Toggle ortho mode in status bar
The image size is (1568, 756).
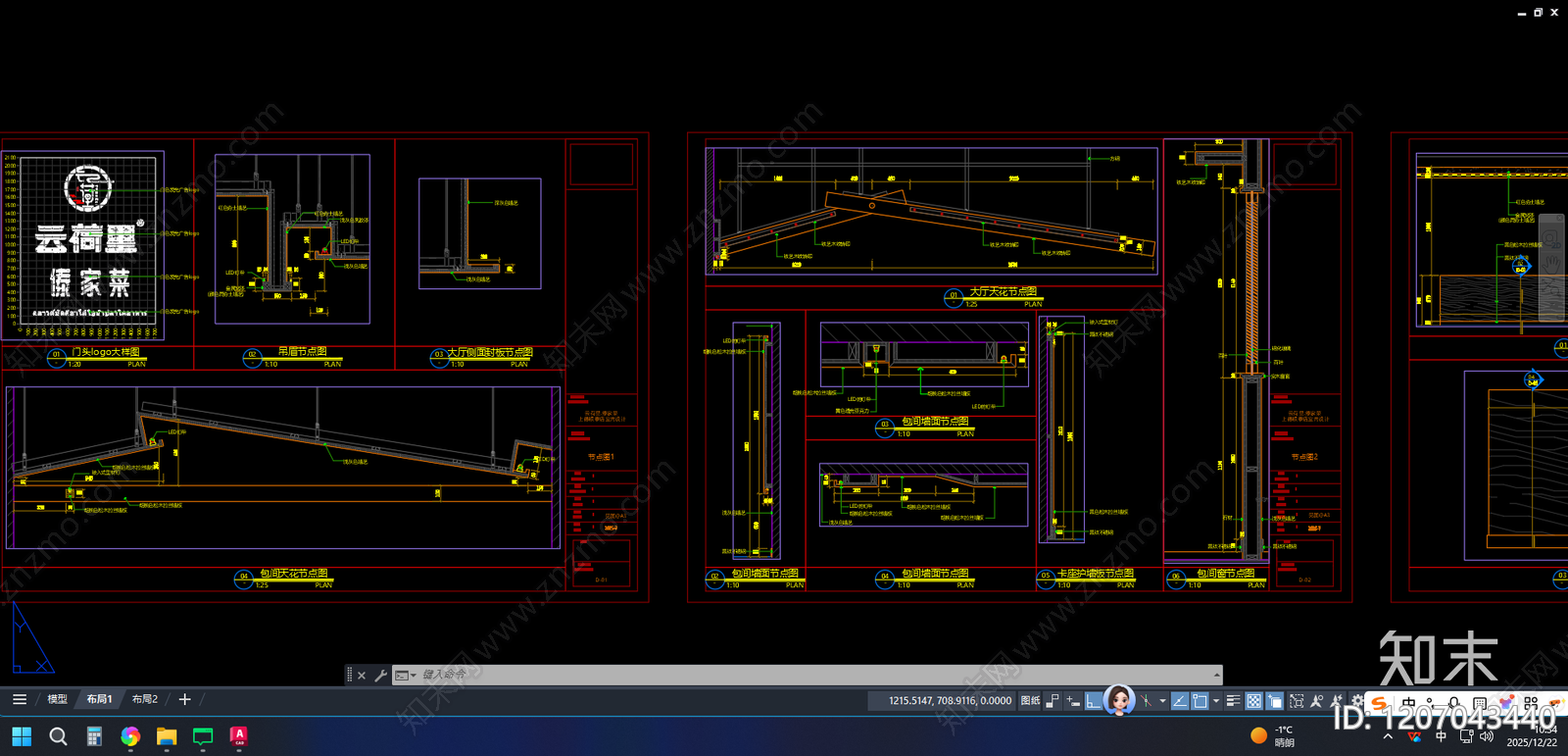(x=1094, y=700)
